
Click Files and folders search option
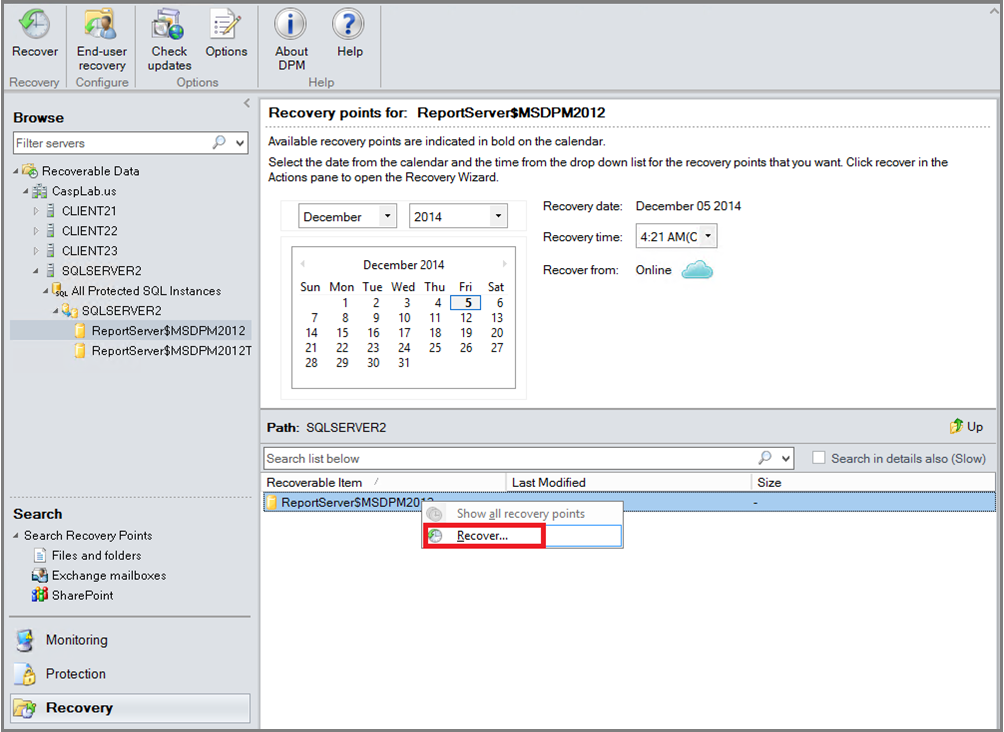click(95, 555)
